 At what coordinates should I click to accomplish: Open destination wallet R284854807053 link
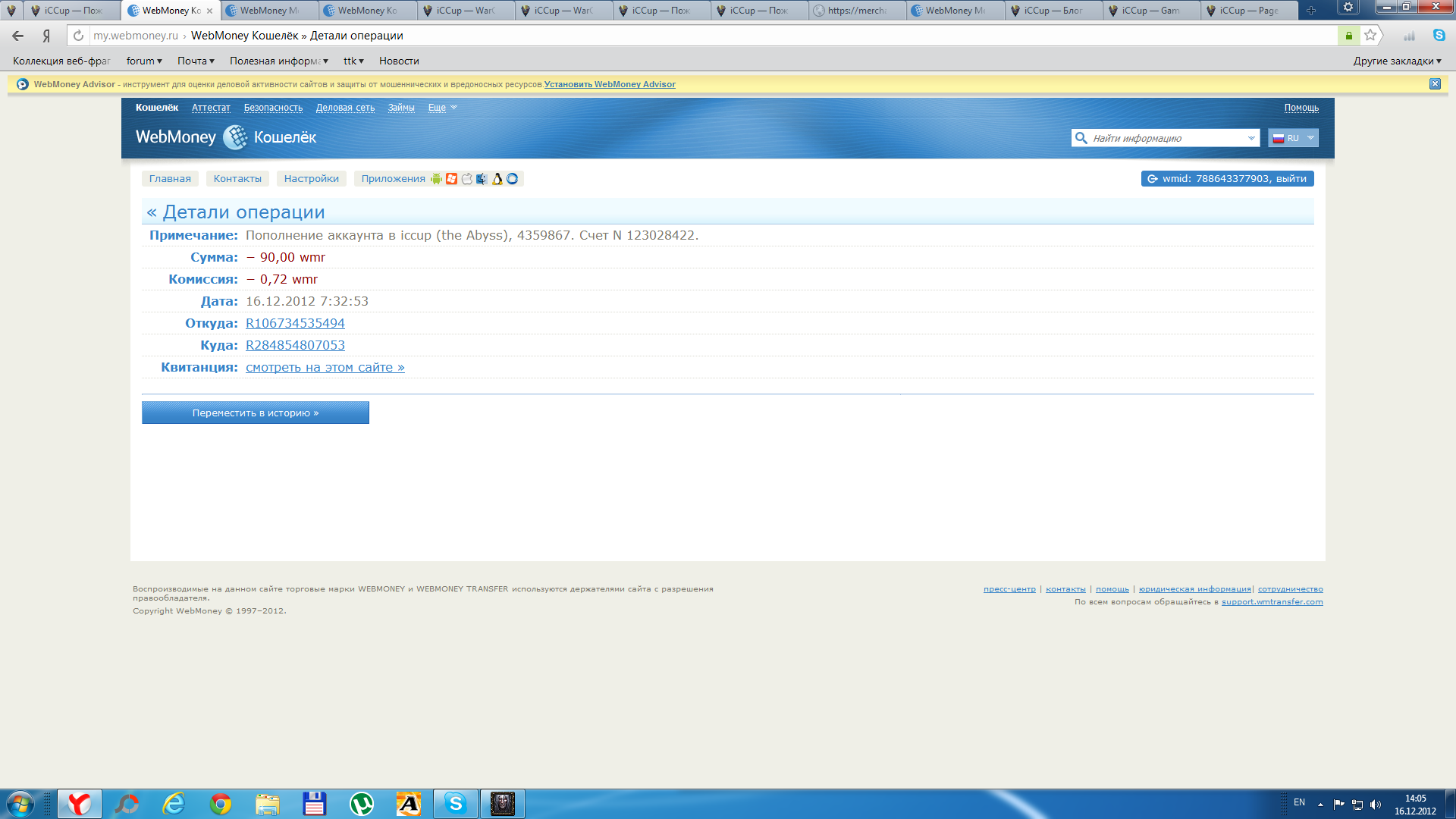tap(295, 345)
